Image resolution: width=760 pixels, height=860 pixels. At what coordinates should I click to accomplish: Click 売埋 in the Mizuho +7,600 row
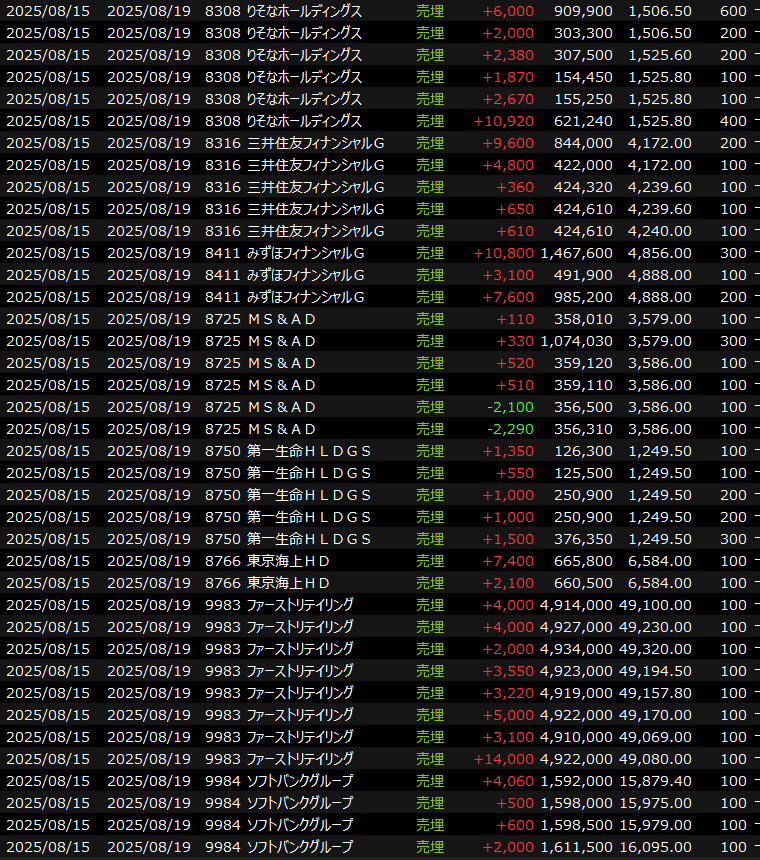tap(430, 297)
